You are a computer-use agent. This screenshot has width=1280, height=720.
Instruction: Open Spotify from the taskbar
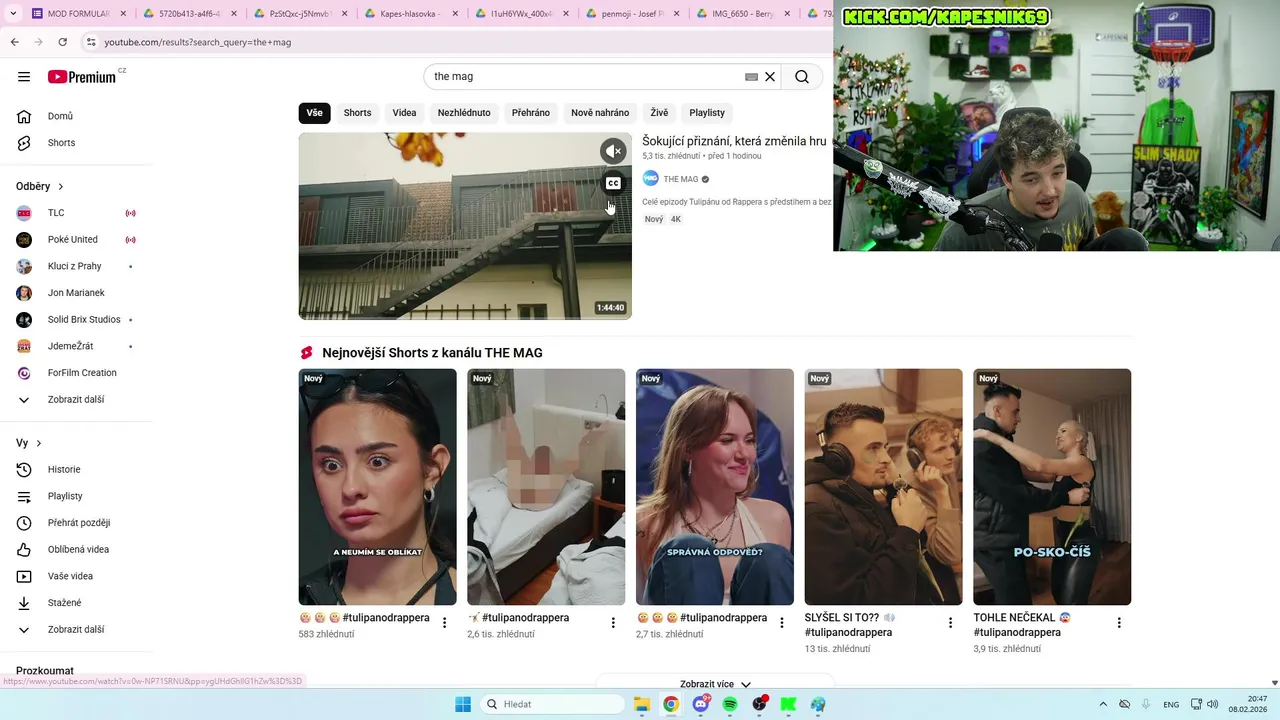(x=730, y=704)
